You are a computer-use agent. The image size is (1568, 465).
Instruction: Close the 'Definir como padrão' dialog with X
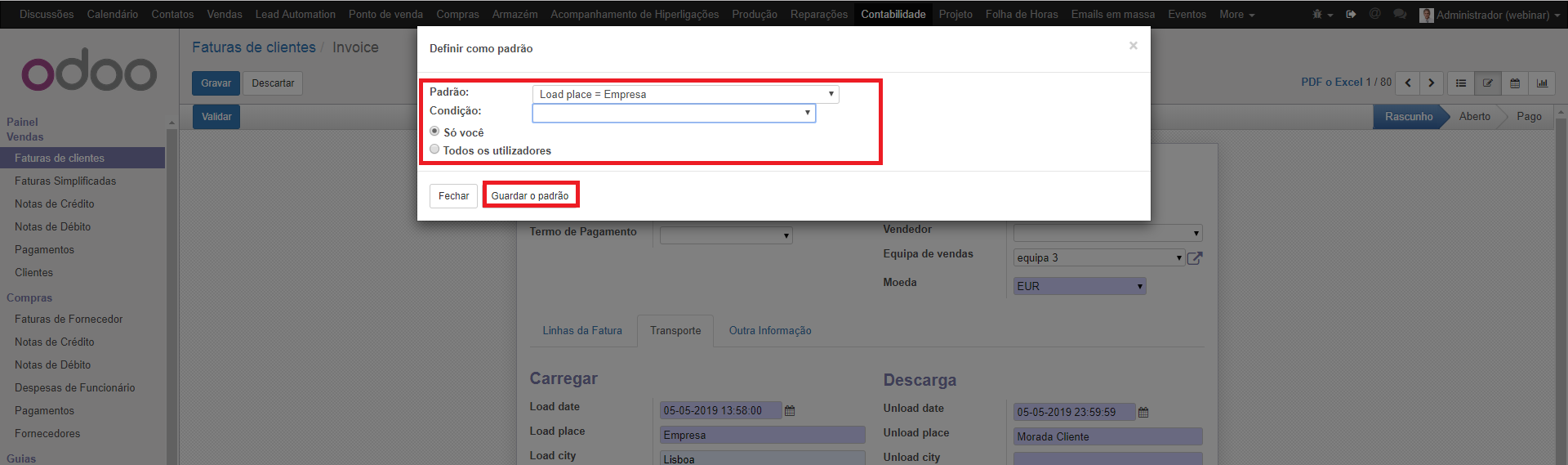pos(1133,46)
